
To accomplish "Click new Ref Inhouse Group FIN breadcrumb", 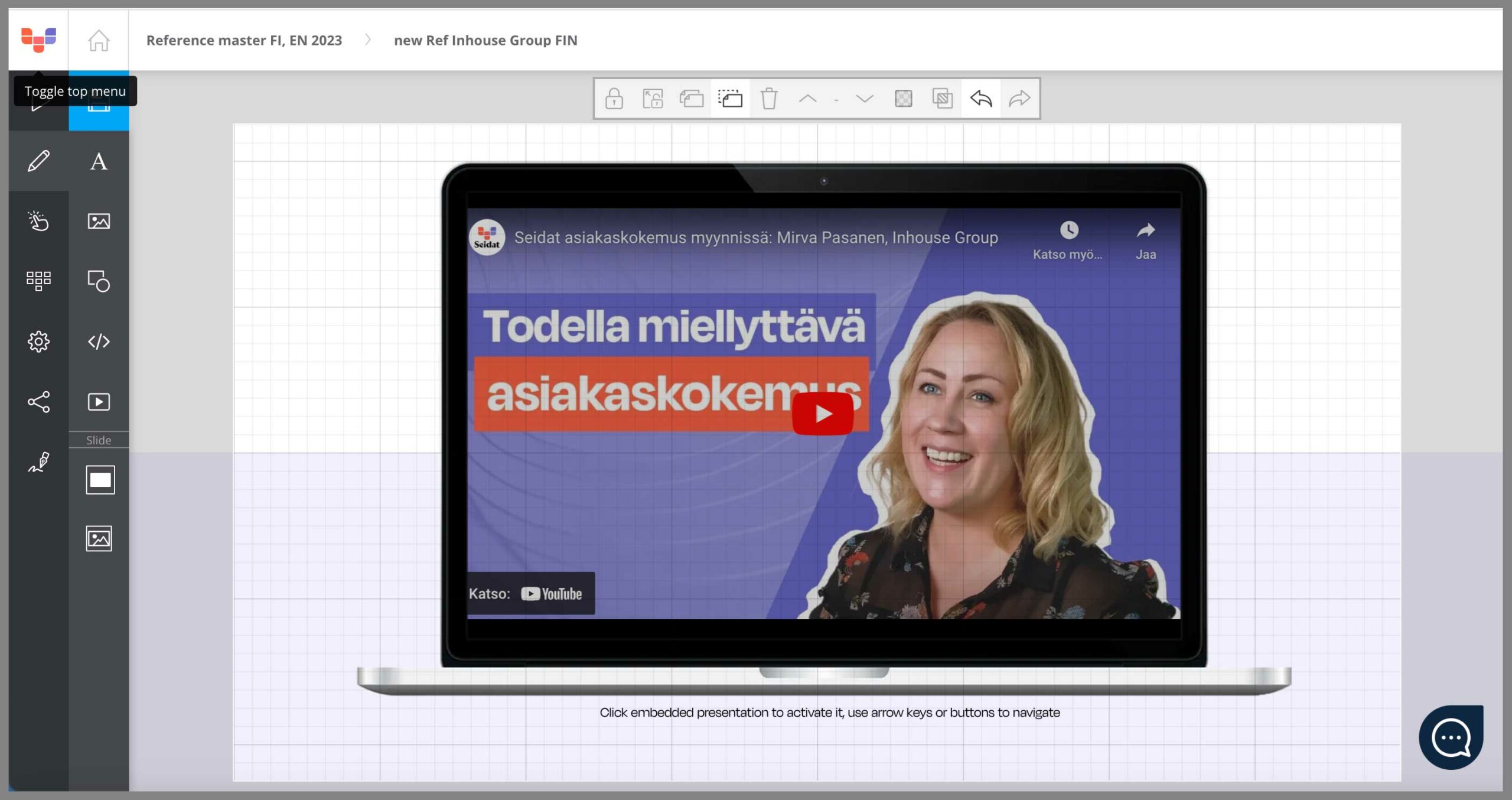I will pyautogui.click(x=485, y=40).
